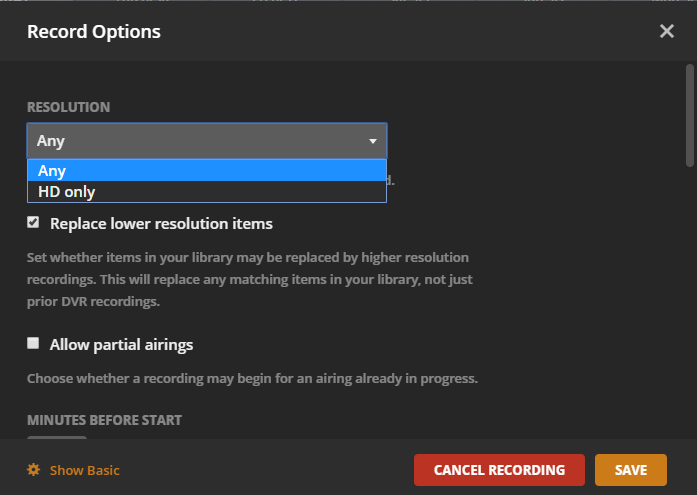Click the gear icon beside Show Basic
This screenshot has width=697, height=495.
tap(33, 470)
